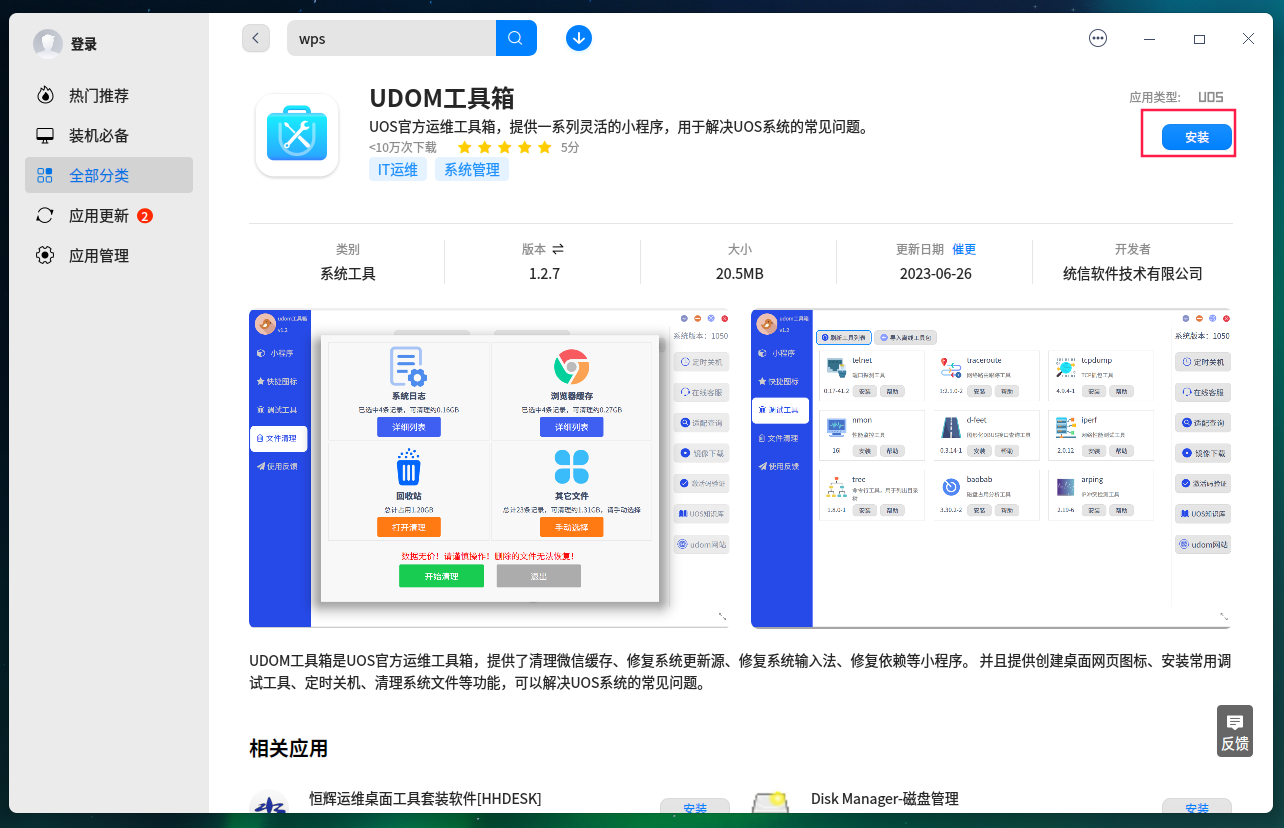Screen dimensions: 1284x828
Task: Click the blue search magnifier icon
Action: click(x=515, y=37)
